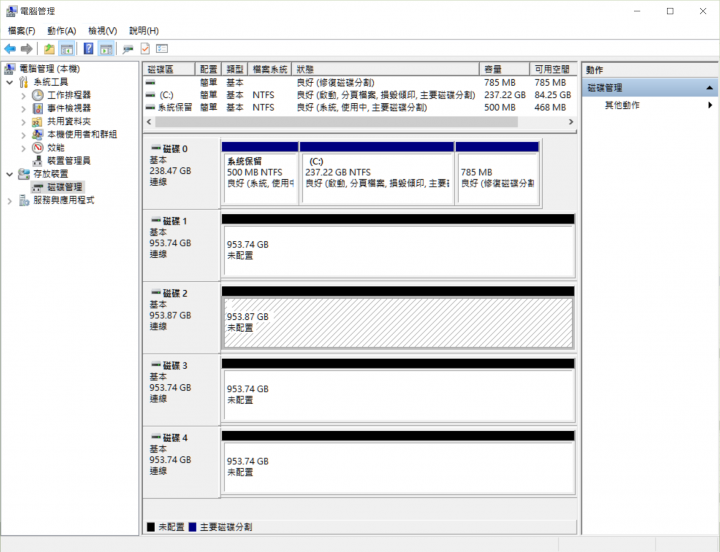Open the 檔案(F) menu
The image size is (720, 552).
pyautogui.click(x=22, y=31)
